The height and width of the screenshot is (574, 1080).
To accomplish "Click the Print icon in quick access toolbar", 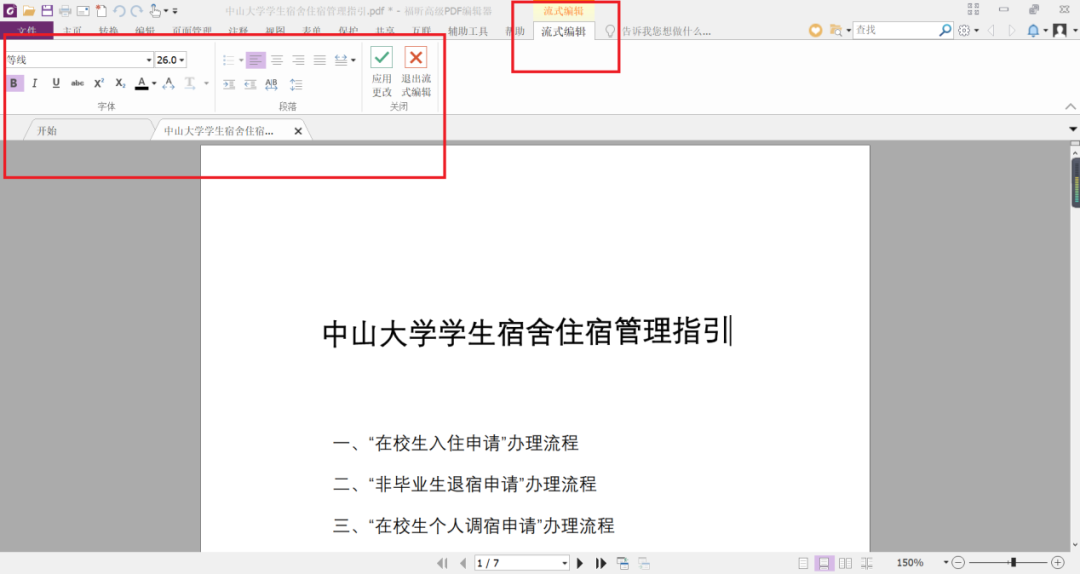I will click(x=65, y=10).
